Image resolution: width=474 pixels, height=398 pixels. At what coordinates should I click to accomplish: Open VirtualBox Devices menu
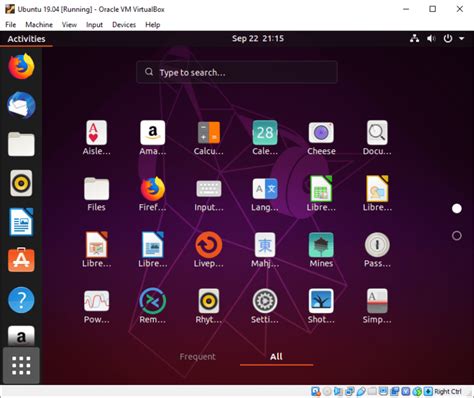click(124, 25)
